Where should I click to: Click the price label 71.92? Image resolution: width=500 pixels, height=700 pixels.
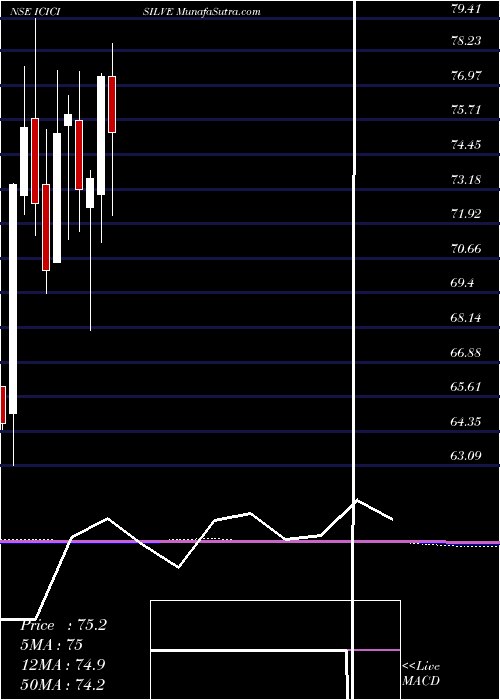click(466, 213)
